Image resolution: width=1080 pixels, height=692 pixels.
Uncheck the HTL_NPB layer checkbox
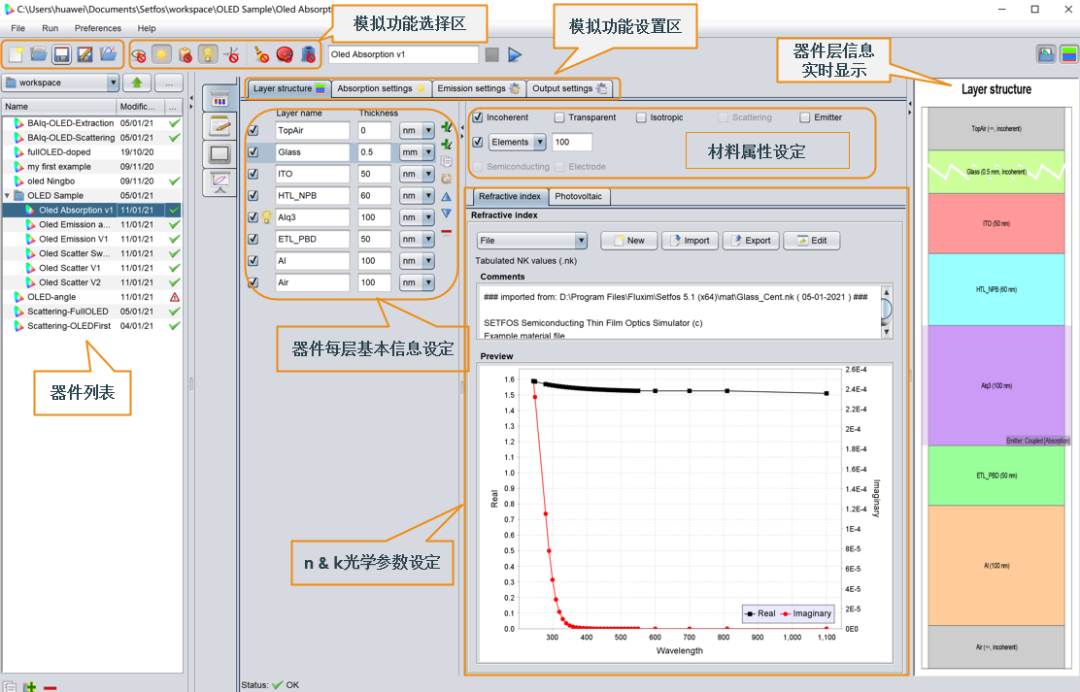[x=253, y=196]
